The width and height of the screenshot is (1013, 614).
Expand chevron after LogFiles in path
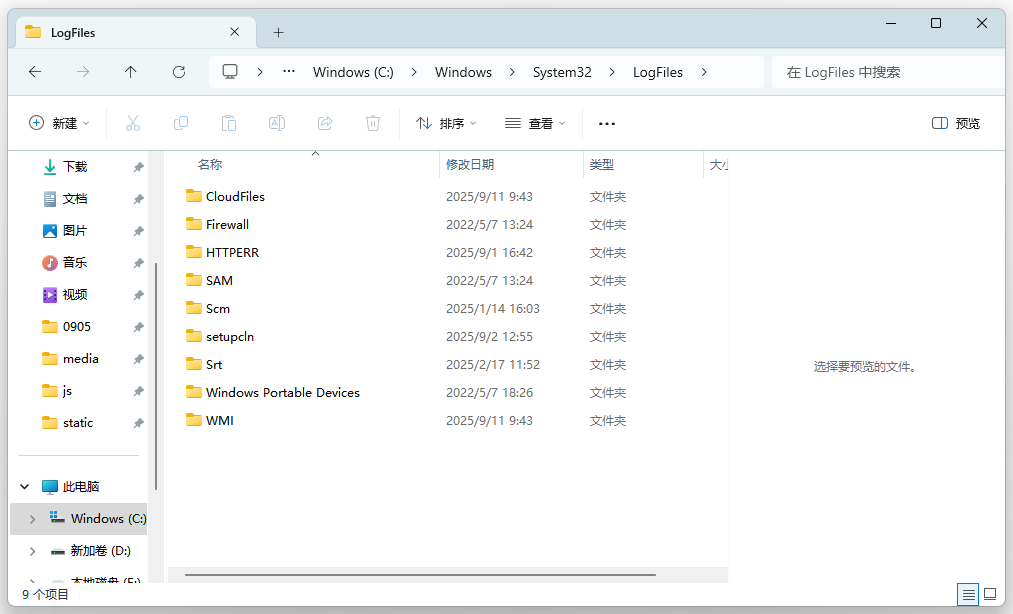[704, 72]
